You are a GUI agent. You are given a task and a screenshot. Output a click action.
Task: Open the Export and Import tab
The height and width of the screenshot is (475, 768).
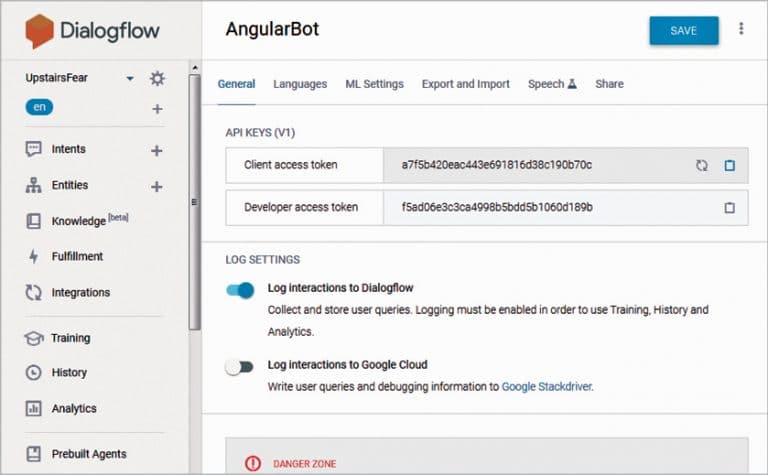[465, 84]
